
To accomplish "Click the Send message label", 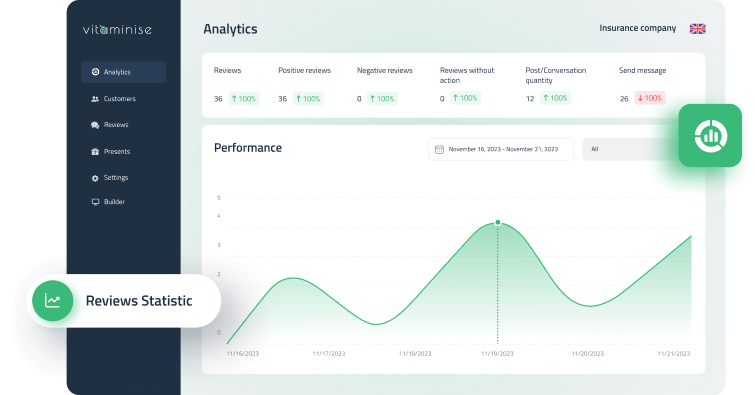I will (x=642, y=70).
